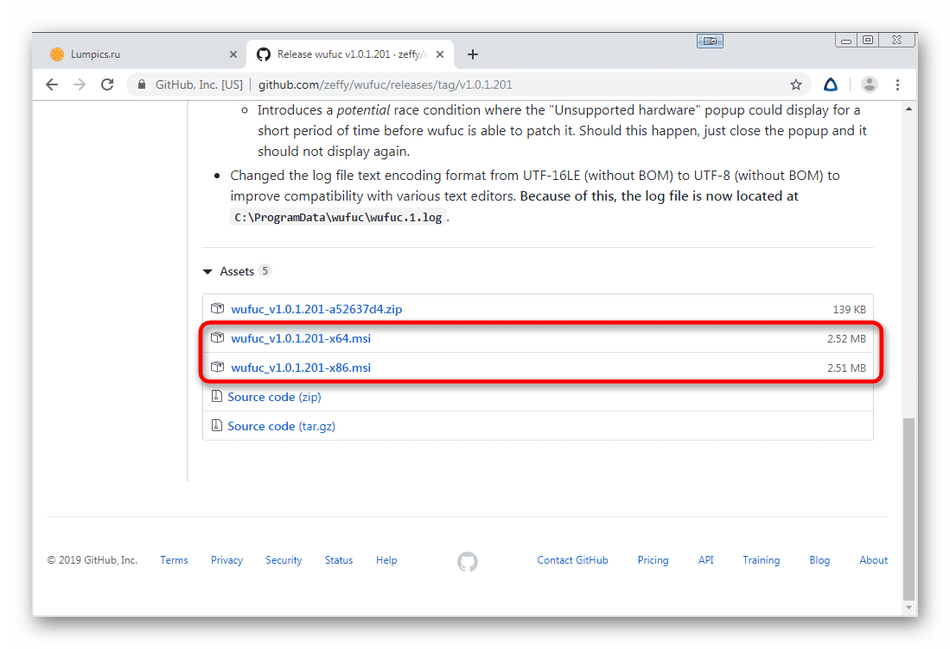Download wufuc_v1.0.1.201-x86.msi installer

[x=300, y=368]
